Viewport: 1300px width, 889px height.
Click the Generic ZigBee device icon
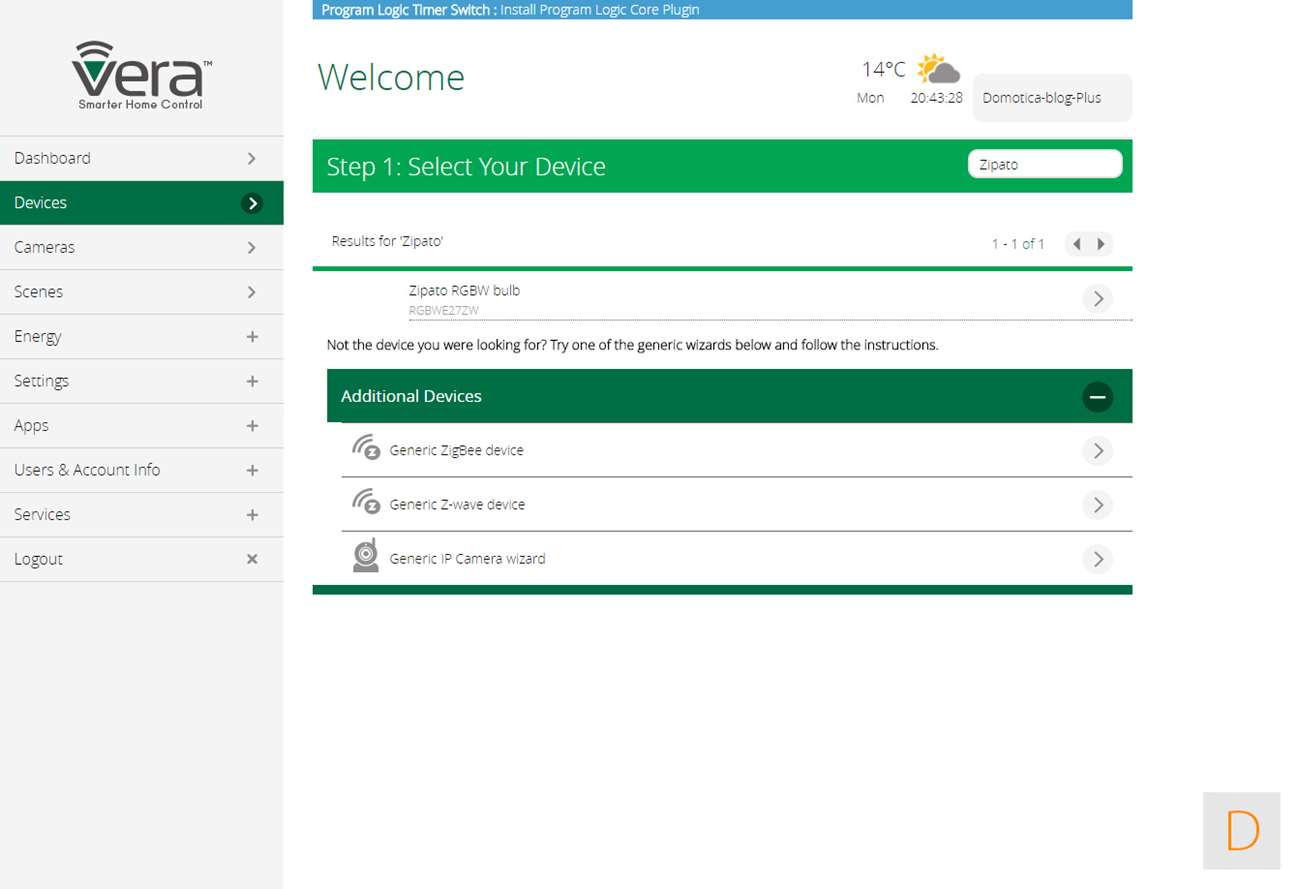366,447
